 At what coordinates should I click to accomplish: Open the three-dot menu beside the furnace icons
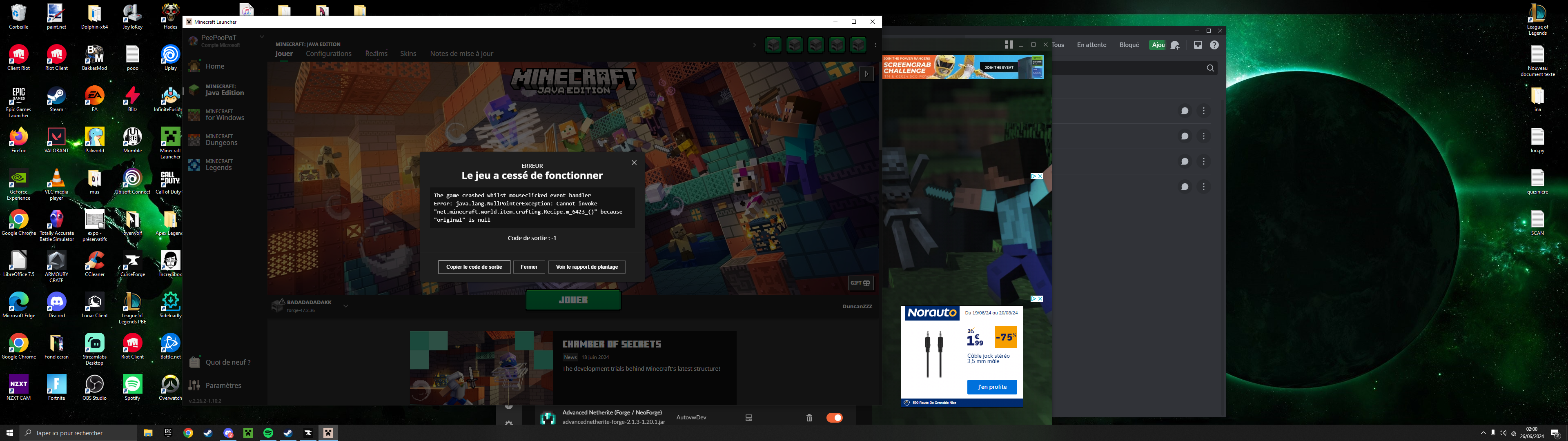tap(875, 45)
